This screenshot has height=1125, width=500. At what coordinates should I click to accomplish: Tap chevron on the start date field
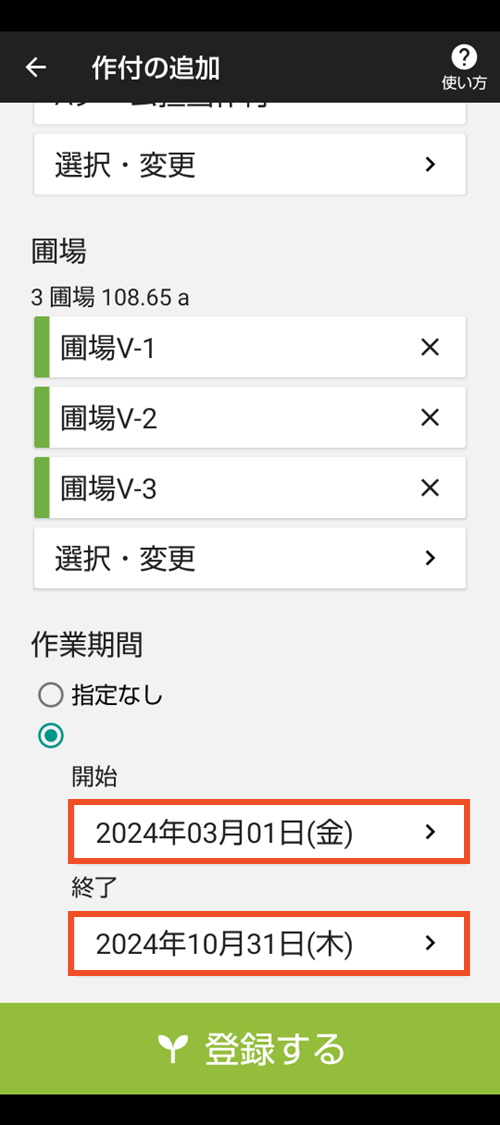coord(430,832)
